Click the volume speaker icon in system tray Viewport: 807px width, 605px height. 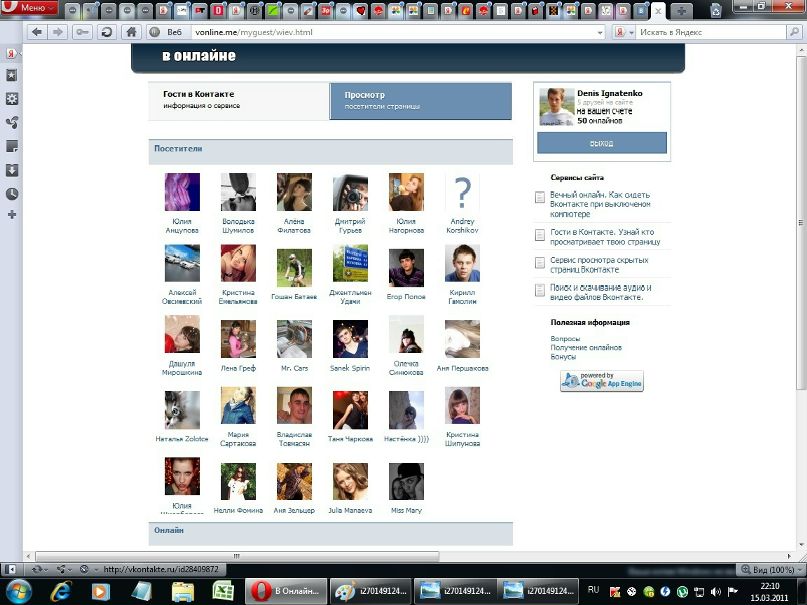point(715,592)
